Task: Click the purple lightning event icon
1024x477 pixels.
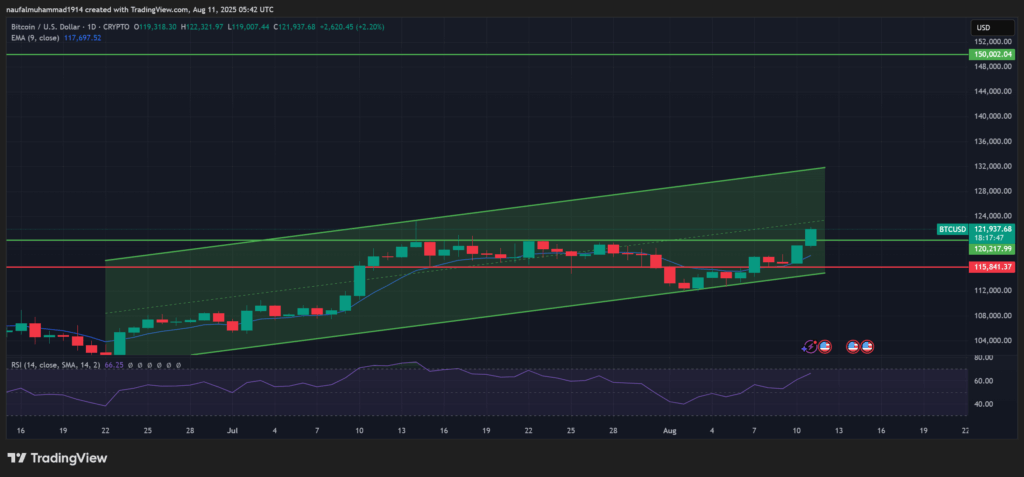Action: point(811,347)
